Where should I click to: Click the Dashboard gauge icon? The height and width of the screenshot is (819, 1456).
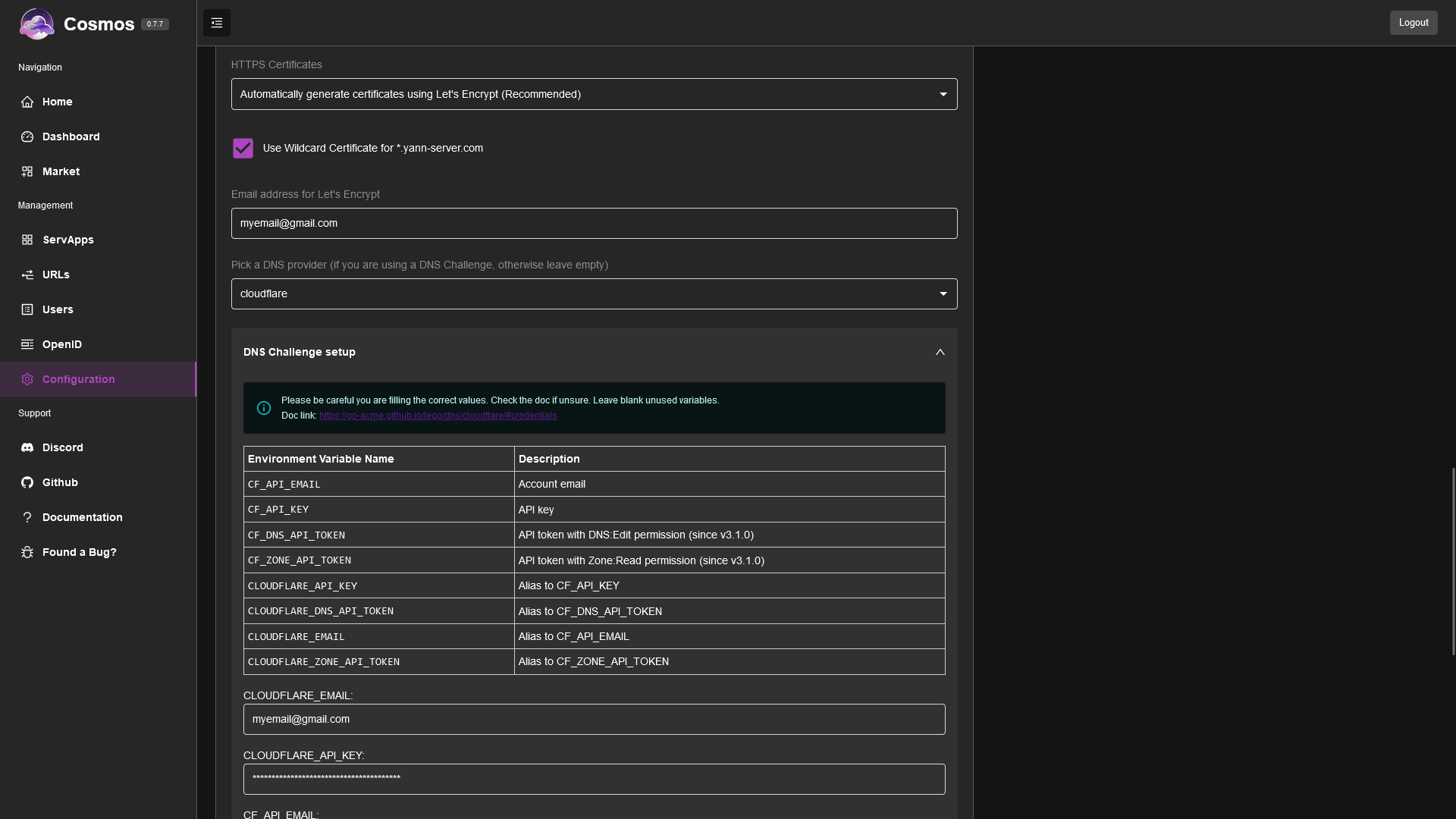point(27,136)
